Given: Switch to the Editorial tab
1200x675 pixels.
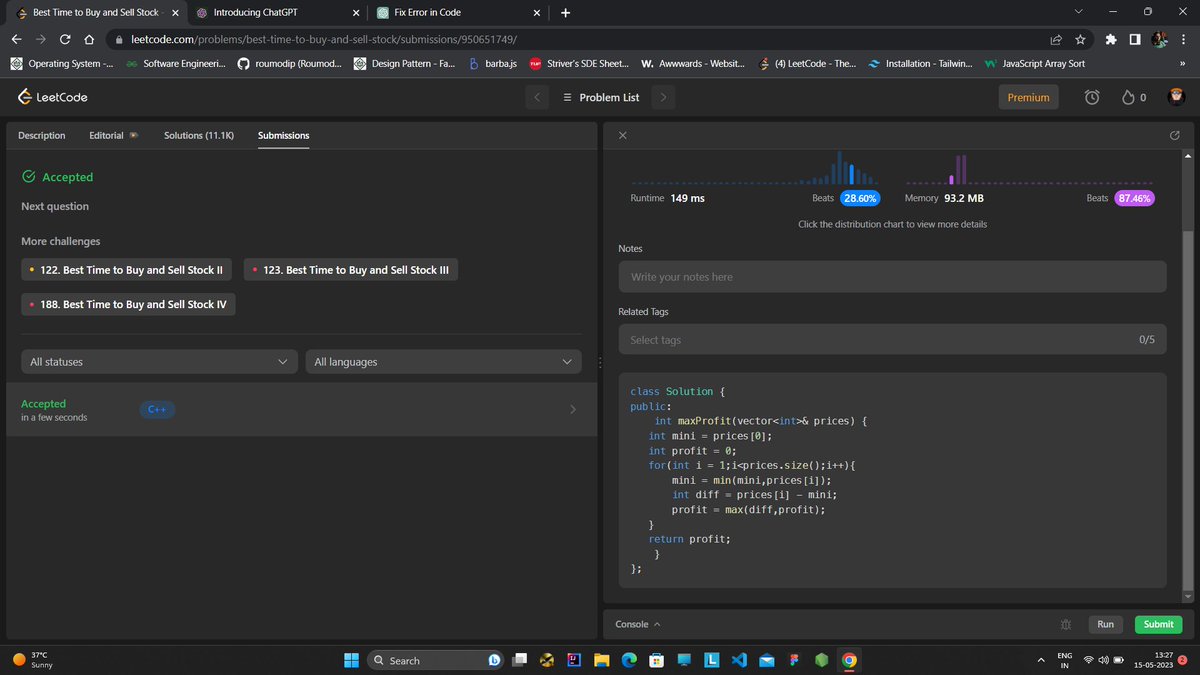Looking at the screenshot, I should (113, 135).
